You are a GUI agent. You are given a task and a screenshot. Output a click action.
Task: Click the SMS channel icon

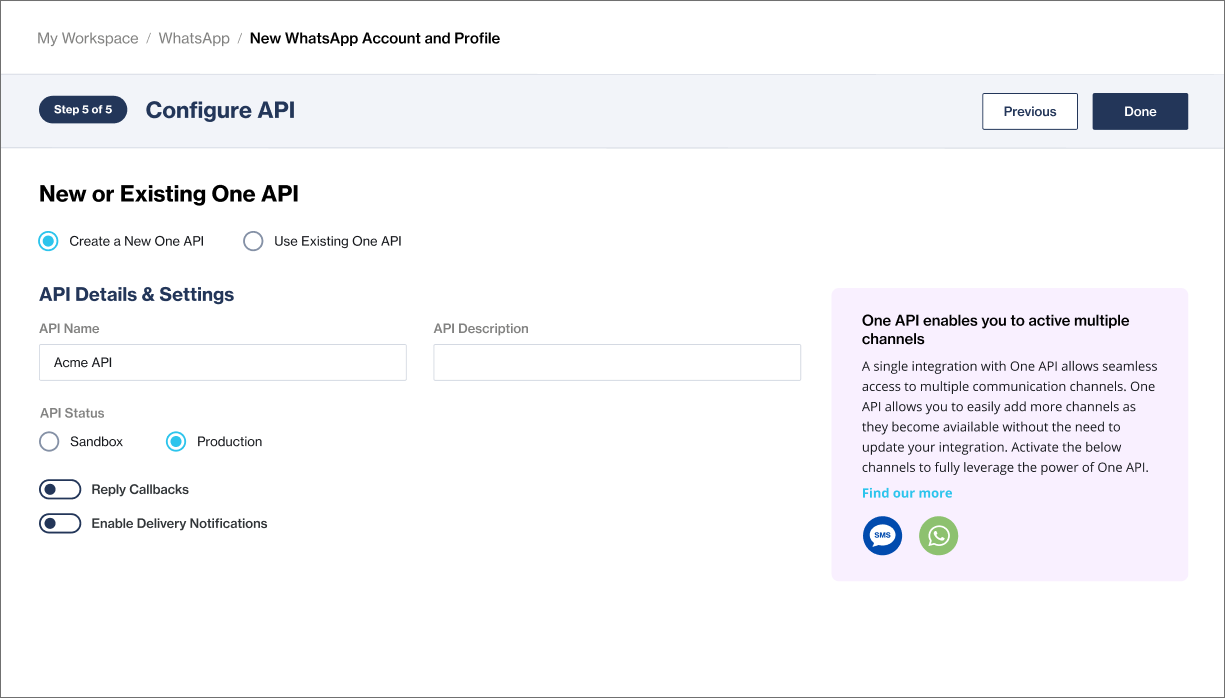882,536
